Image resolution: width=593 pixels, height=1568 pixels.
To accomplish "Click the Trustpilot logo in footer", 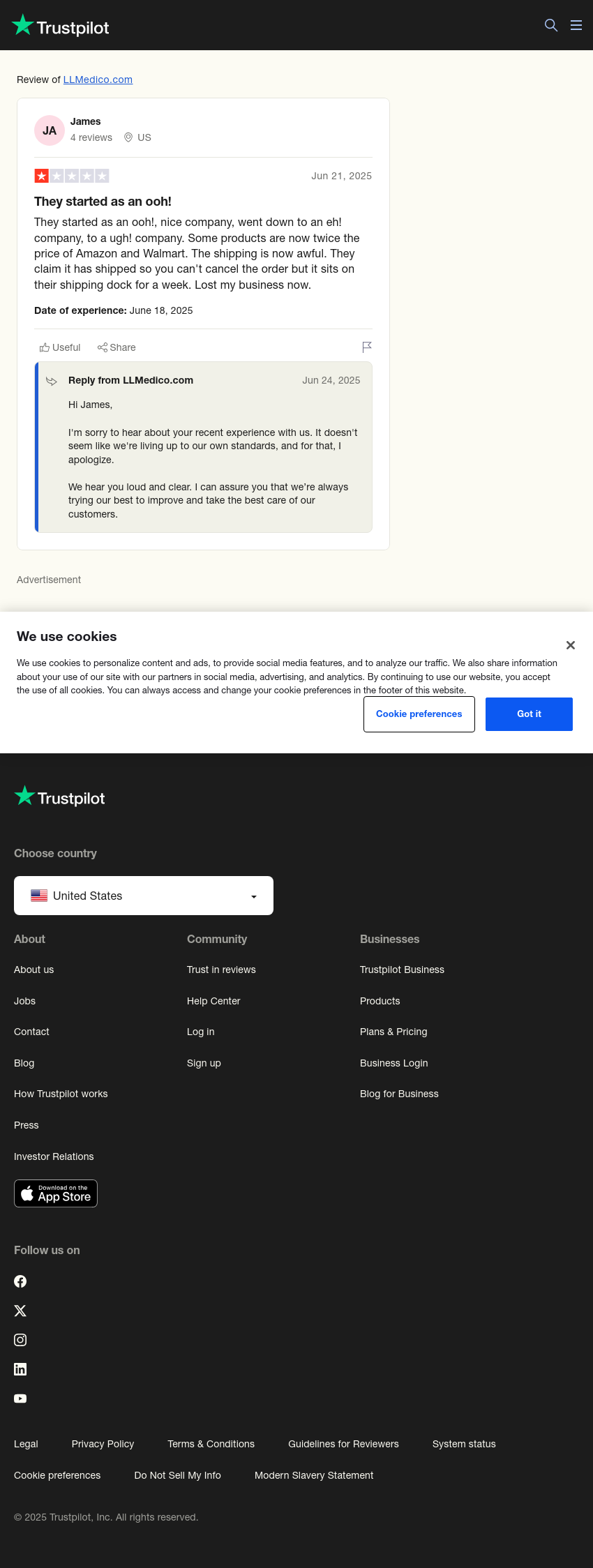I will pos(59,797).
